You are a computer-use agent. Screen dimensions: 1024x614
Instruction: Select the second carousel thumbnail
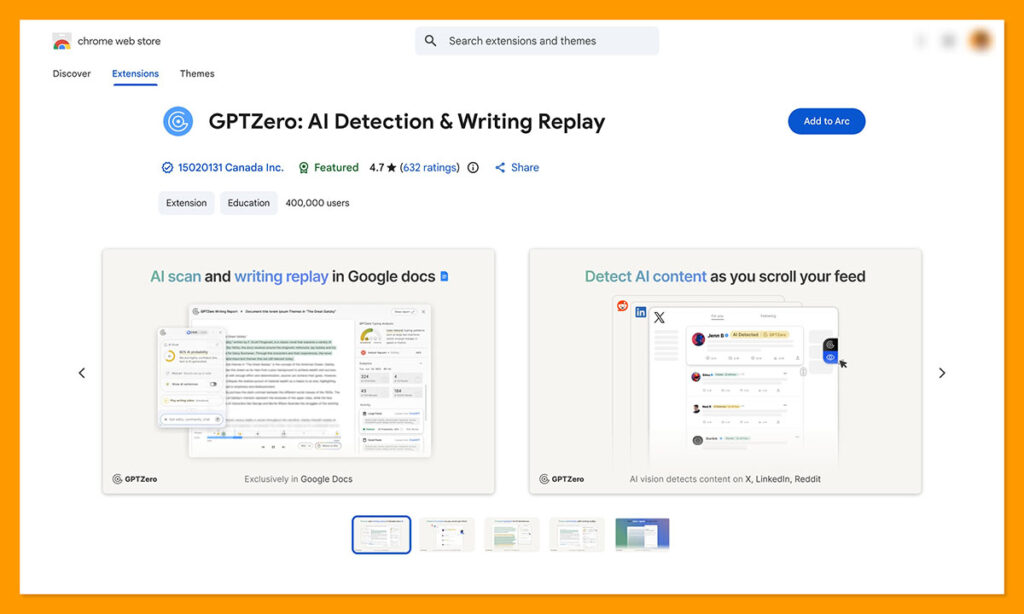tap(447, 535)
